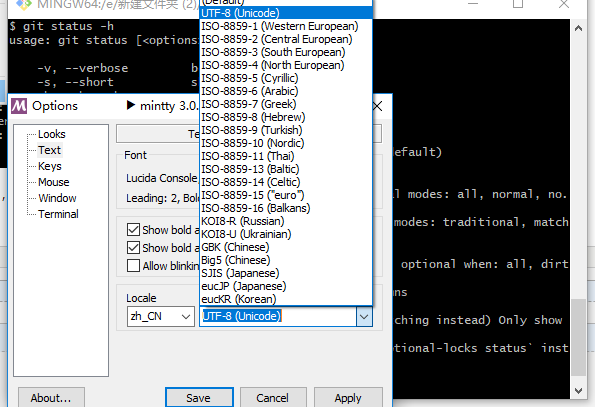Close the Options dialog

[x=378, y=106]
